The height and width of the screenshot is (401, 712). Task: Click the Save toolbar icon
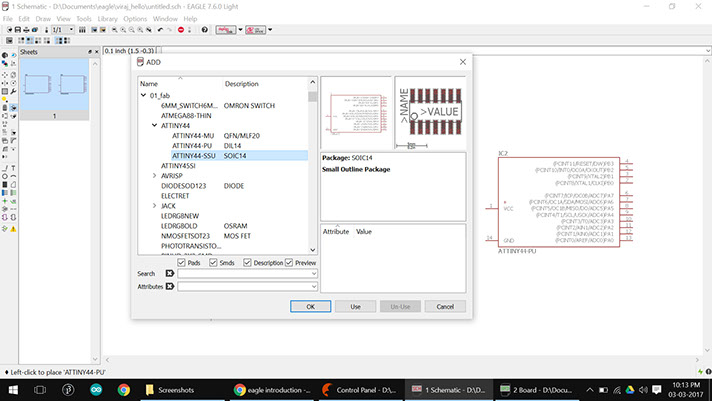coord(18,30)
